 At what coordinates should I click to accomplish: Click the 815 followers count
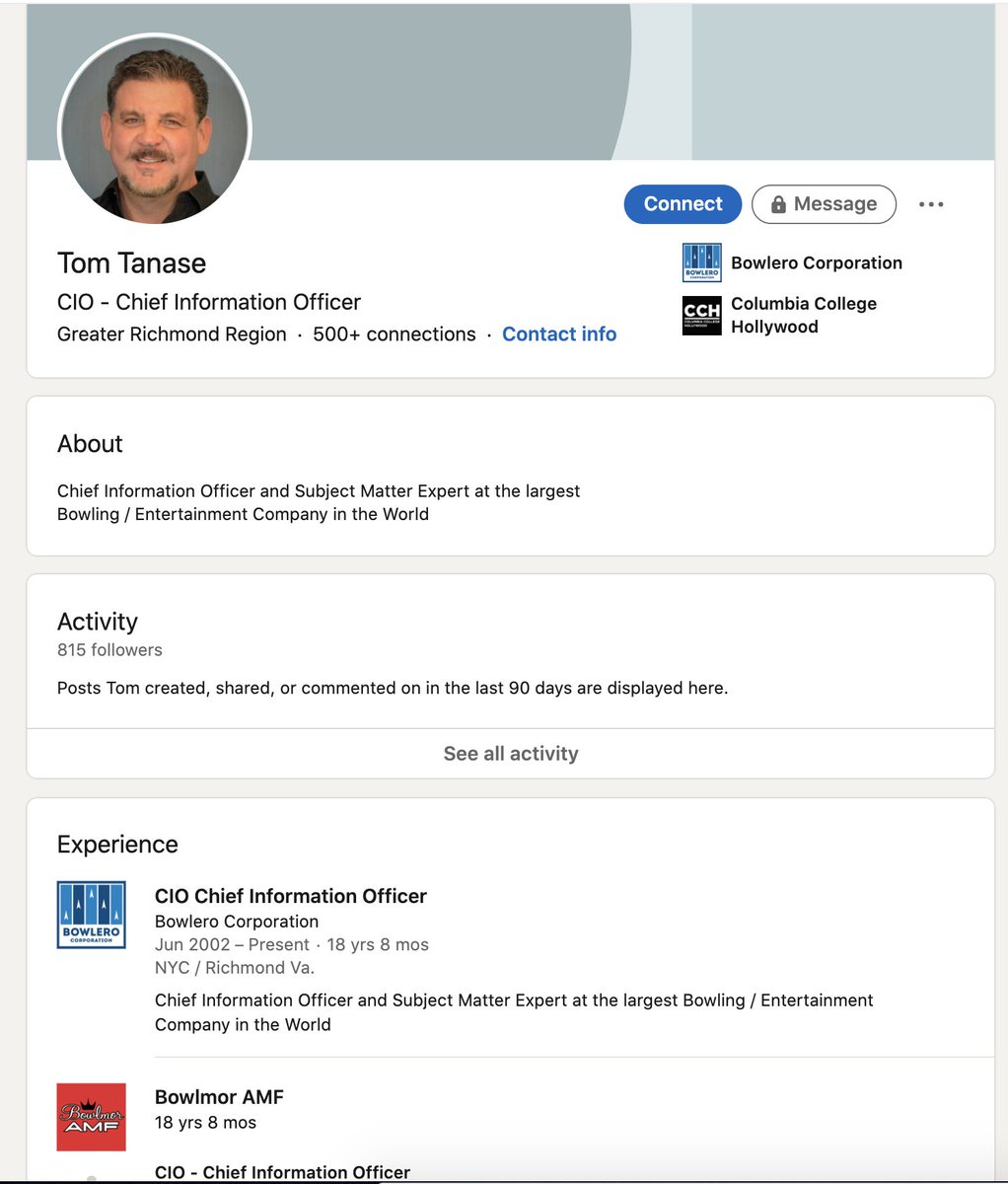coord(109,650)
